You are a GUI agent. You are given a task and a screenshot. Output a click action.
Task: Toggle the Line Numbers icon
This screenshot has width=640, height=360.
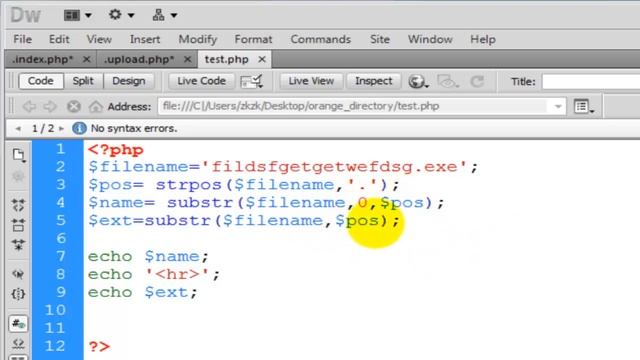(x=18, y=324)
